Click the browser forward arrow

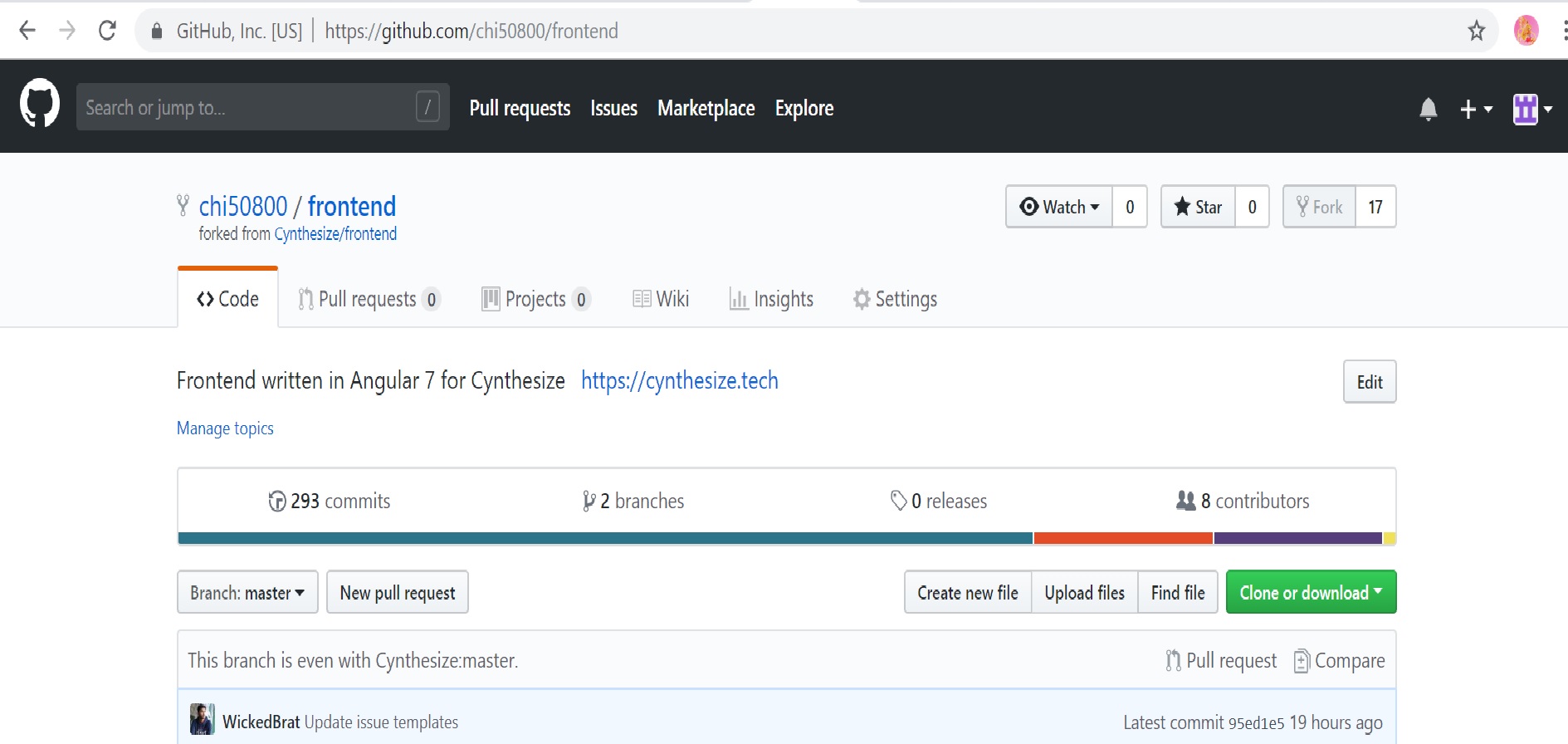tap(67, 31)
